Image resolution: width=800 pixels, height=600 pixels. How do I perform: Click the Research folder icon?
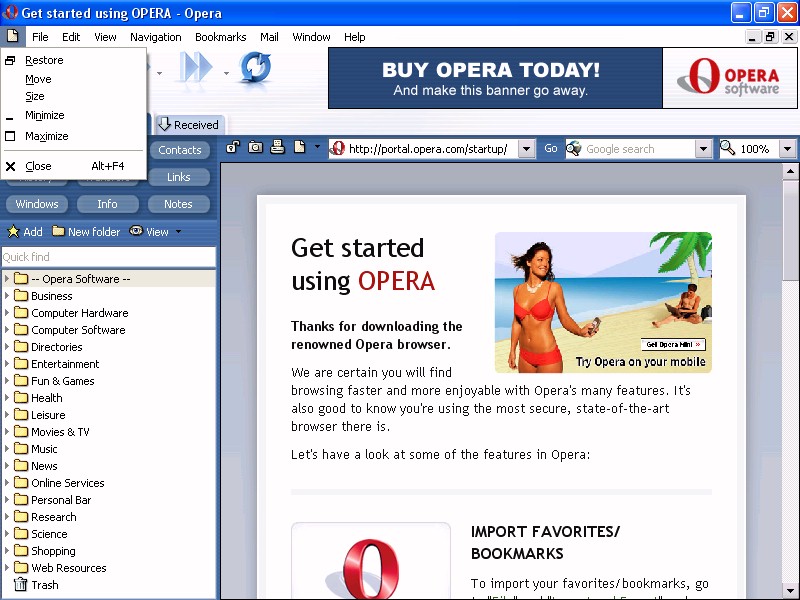click(21, 516)
